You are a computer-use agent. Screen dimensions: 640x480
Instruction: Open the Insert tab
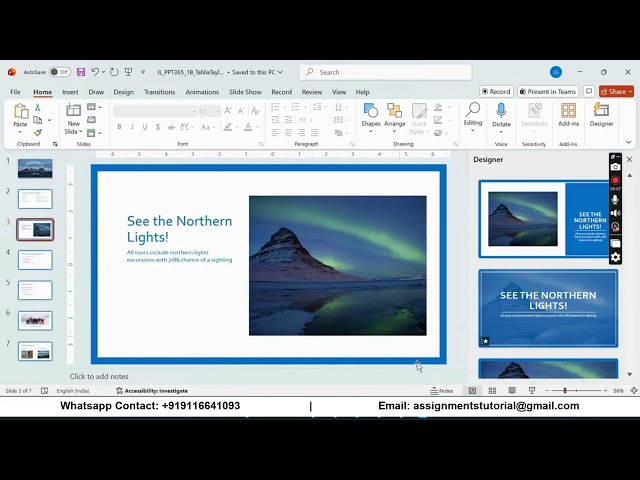click(x=70, y=92)
